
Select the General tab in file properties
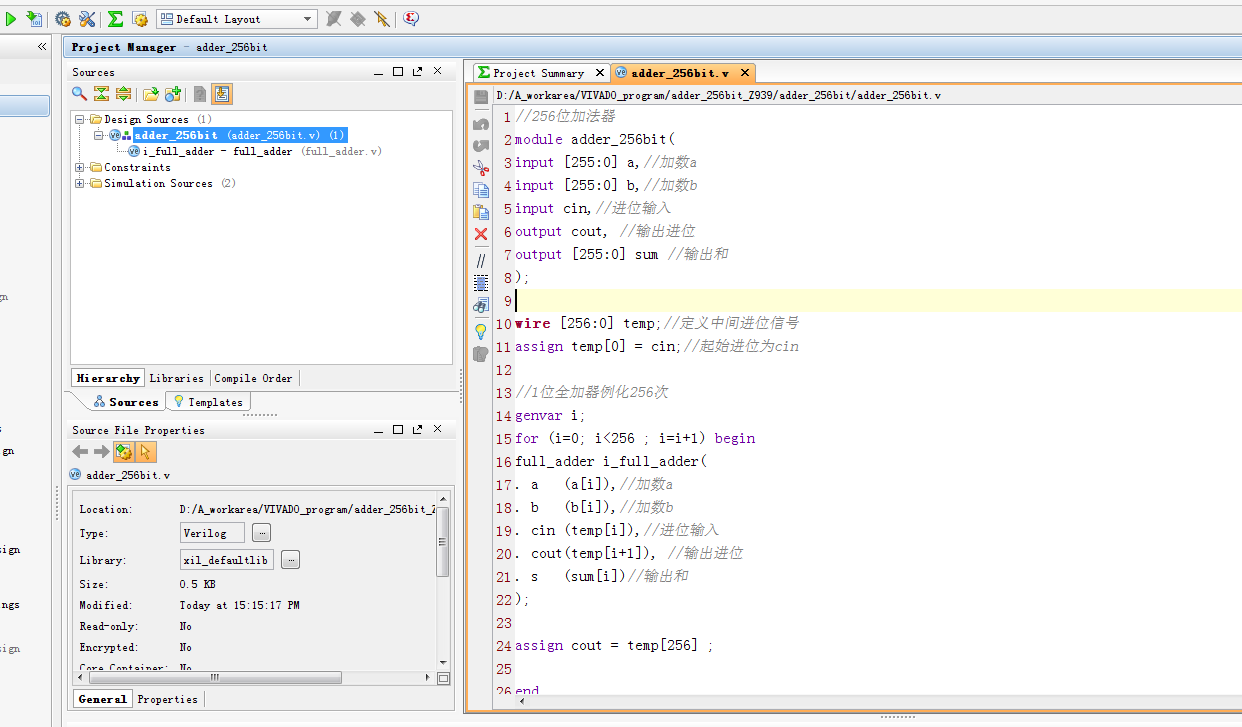[103, 699]
